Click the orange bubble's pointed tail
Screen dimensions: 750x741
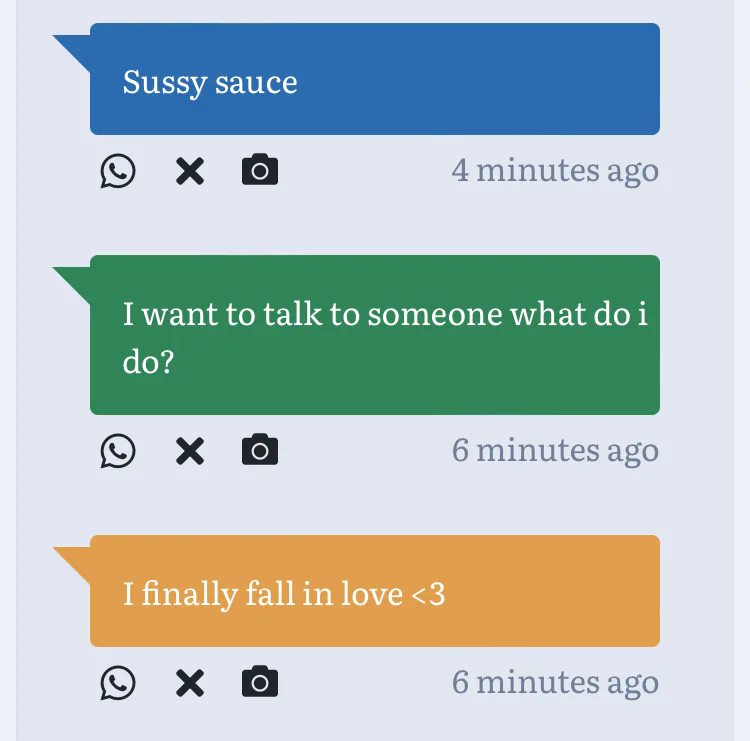(x=73, y=559)
